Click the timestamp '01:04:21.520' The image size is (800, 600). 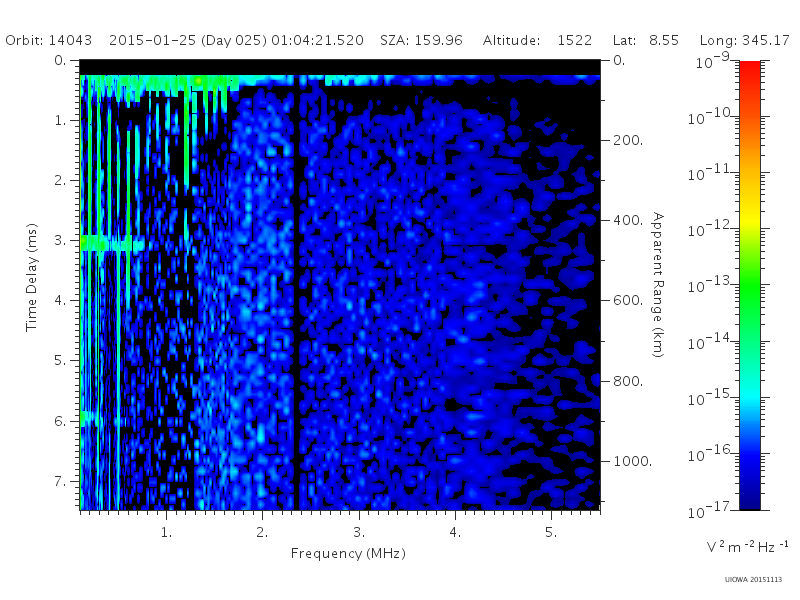317,40
